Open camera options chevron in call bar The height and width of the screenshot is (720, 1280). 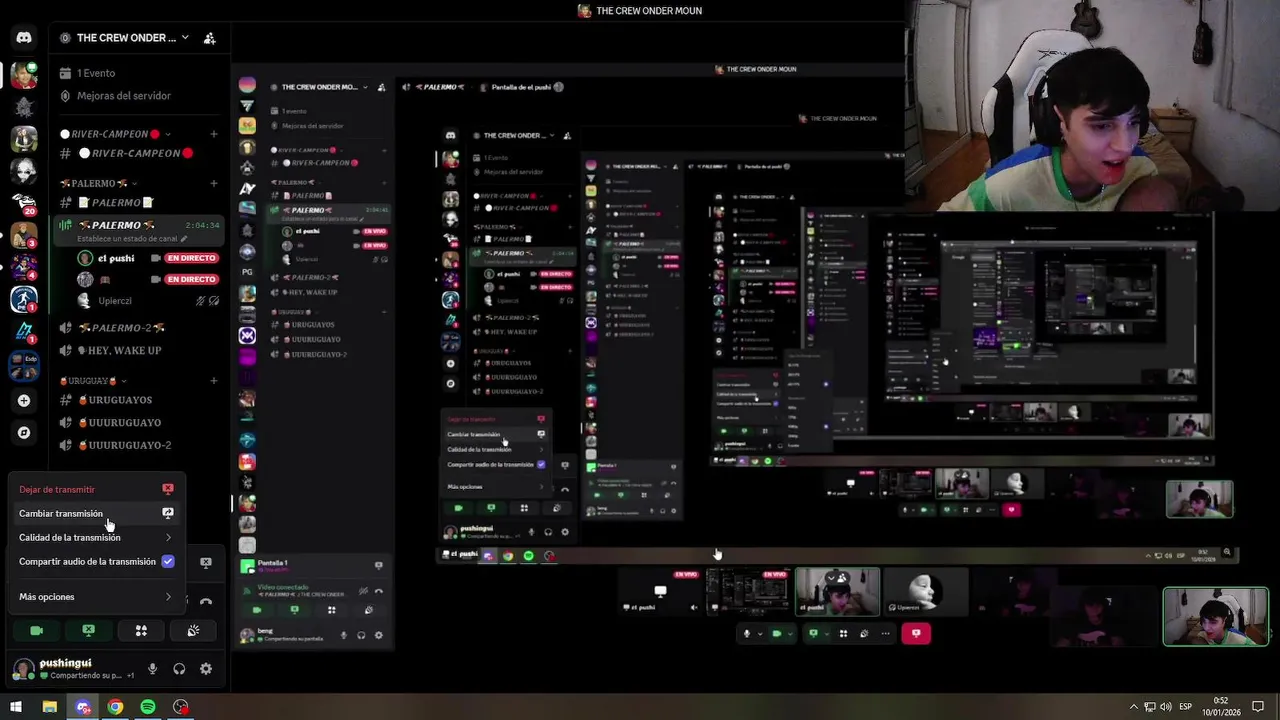790,634
